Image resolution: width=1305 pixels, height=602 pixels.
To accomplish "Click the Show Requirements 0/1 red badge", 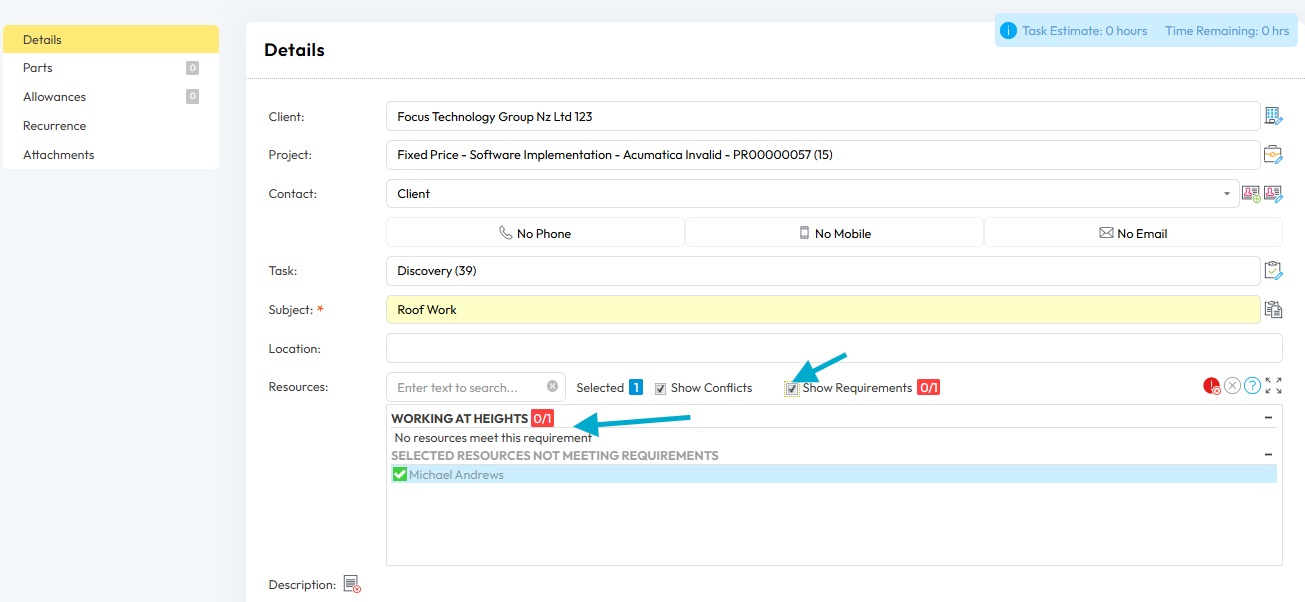I will 928,388.
